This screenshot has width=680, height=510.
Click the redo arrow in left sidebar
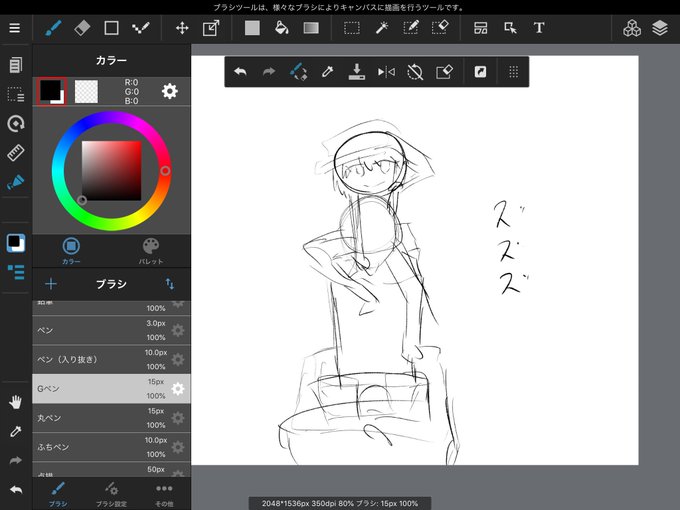click(16, 461)
